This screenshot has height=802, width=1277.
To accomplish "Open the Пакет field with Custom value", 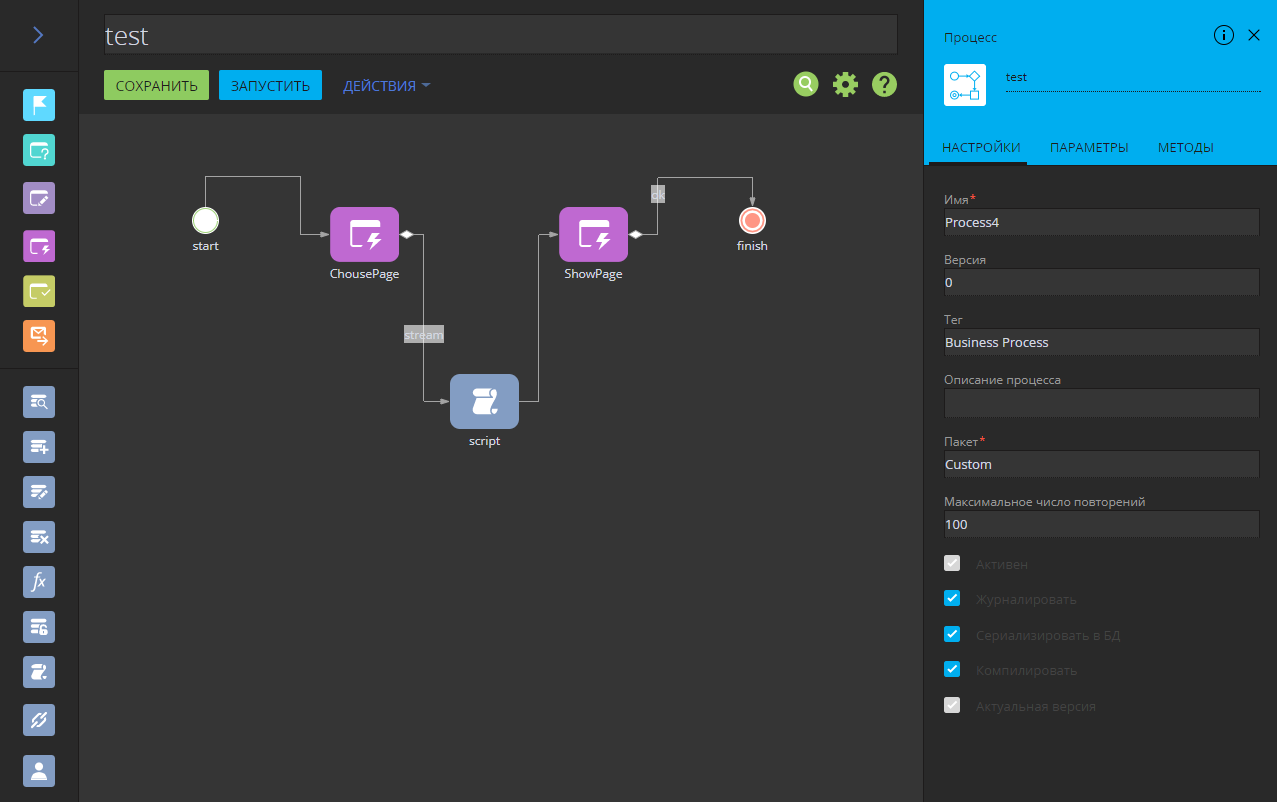I will point(1100,464).
